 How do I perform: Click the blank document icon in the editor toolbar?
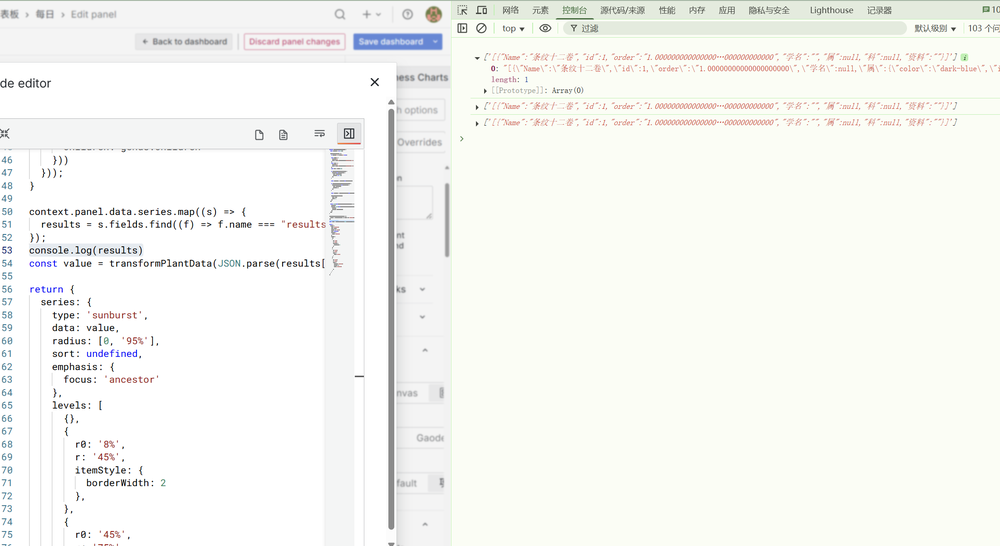click(259, 135)
